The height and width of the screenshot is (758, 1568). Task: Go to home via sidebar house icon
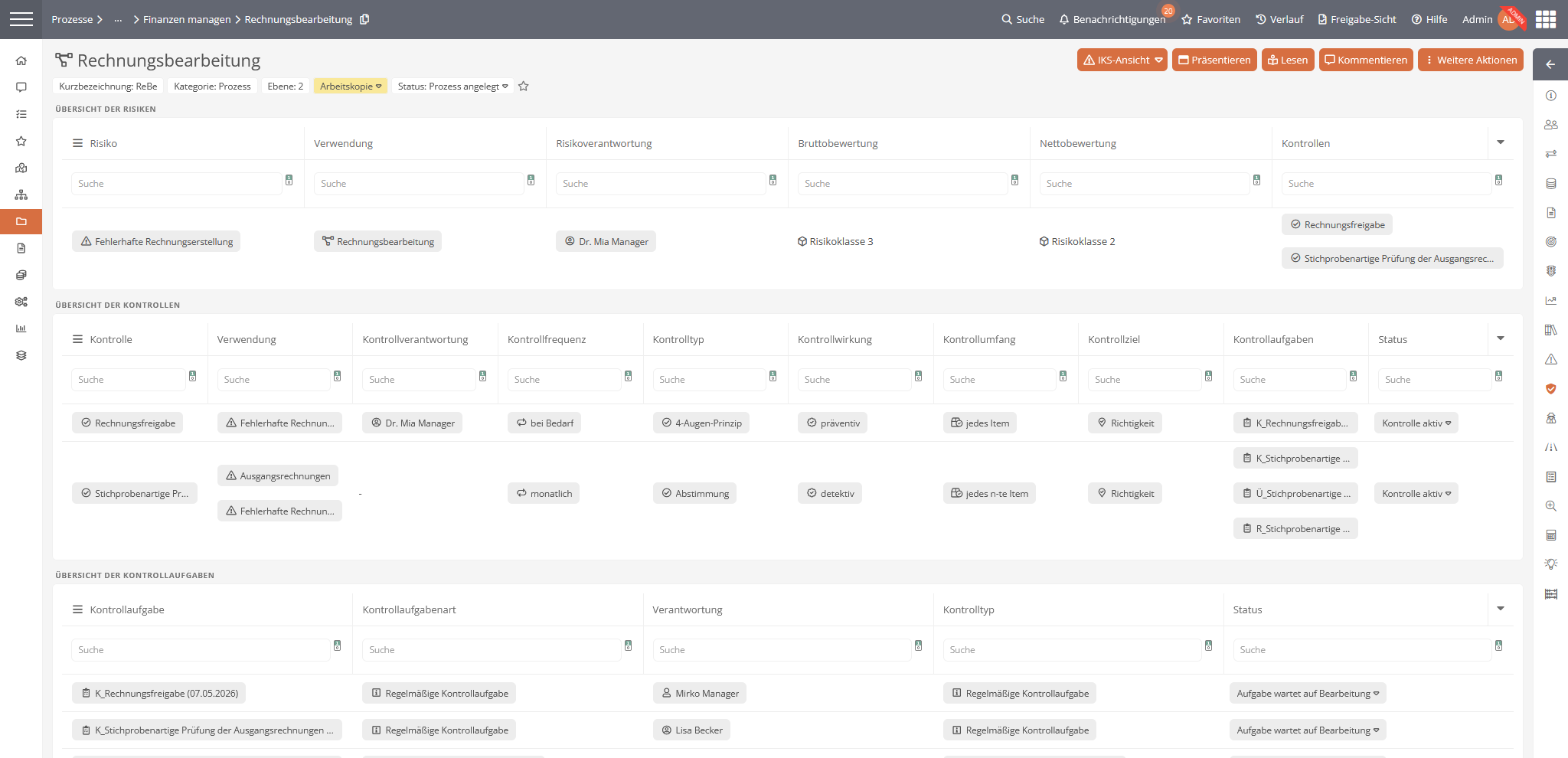click(x=21, y=60)
